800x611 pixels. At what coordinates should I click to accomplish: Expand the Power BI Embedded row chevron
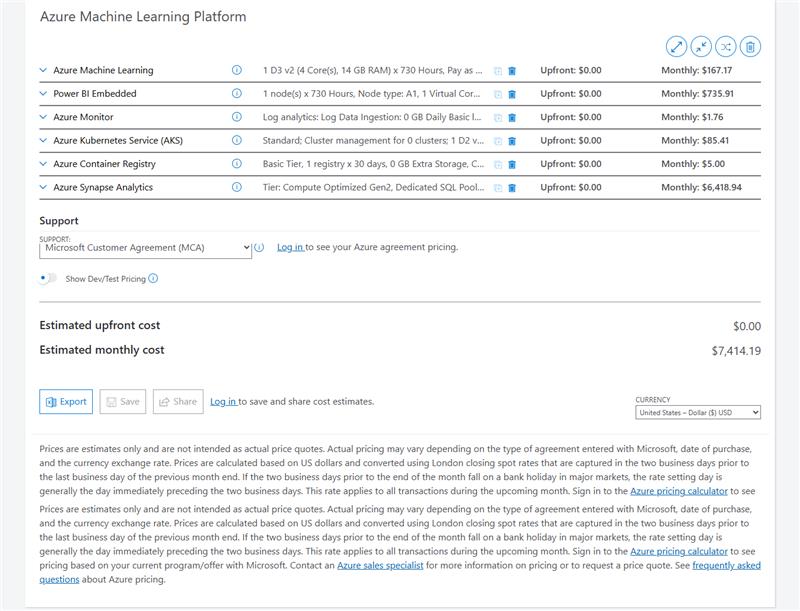43,93
